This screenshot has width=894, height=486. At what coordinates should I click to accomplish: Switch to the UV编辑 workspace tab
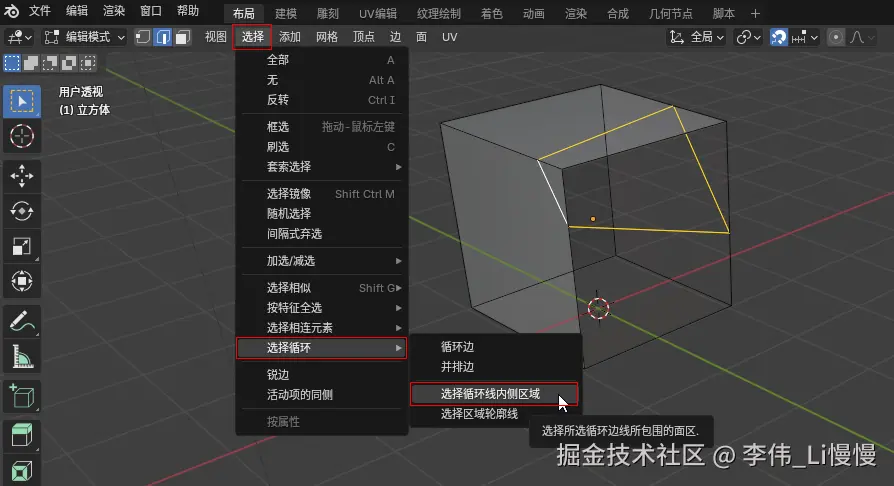pyautogui.click(x=377, y=14)
